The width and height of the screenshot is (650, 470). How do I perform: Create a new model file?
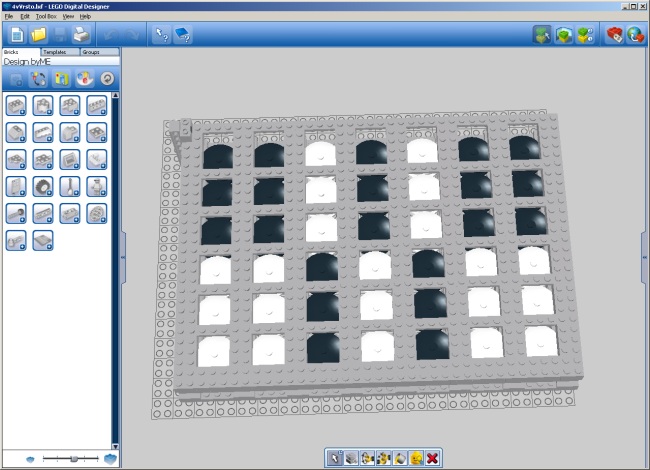[17, 35]
